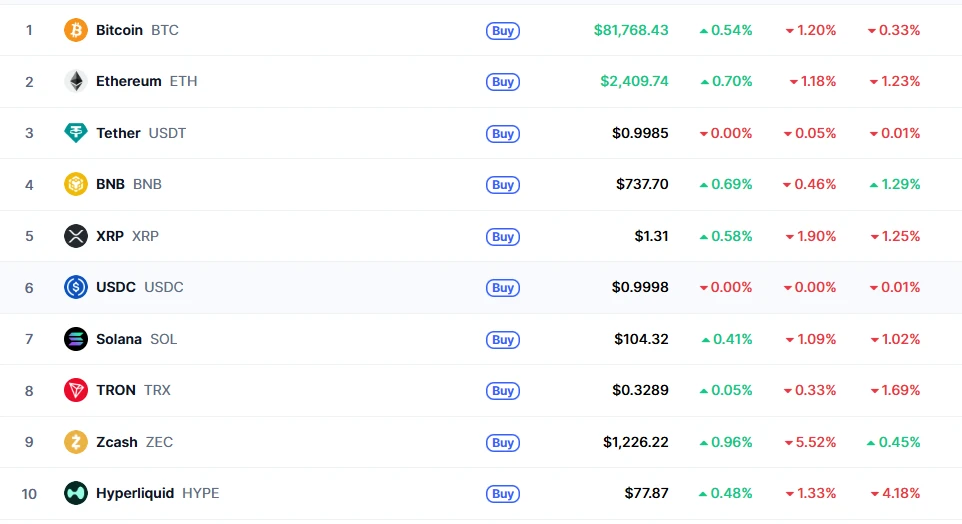The width and height of the screenshot is (962, 524).
Task: Click the red TRON logo icon
Action: tap(75, 390)
